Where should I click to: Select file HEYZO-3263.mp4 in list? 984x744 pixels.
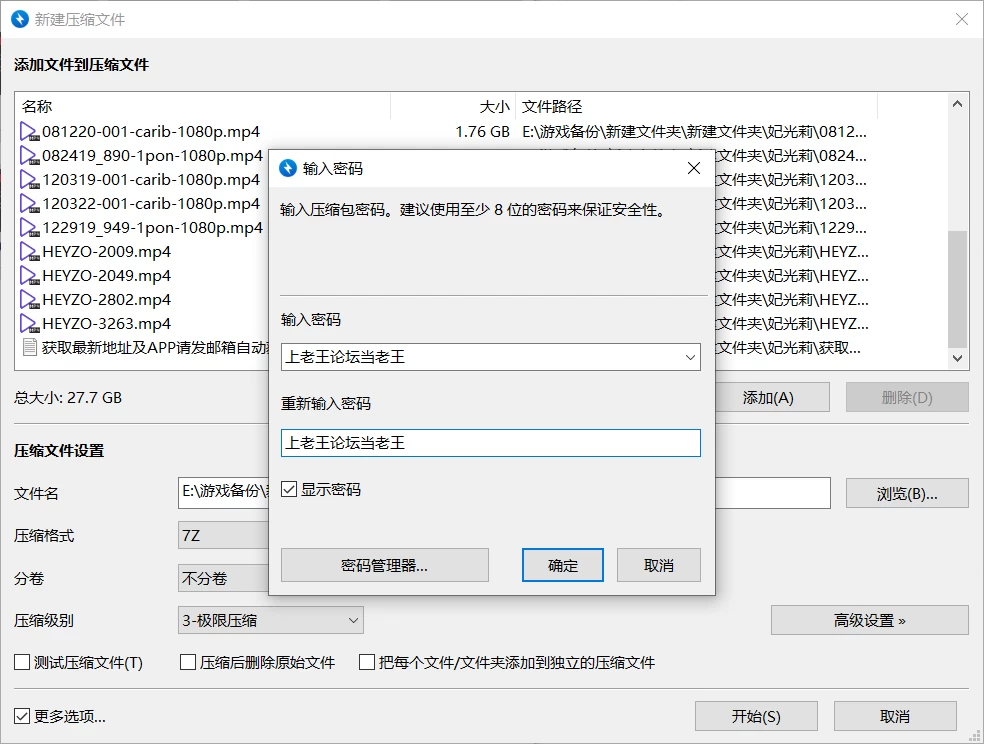coord(107,324)
